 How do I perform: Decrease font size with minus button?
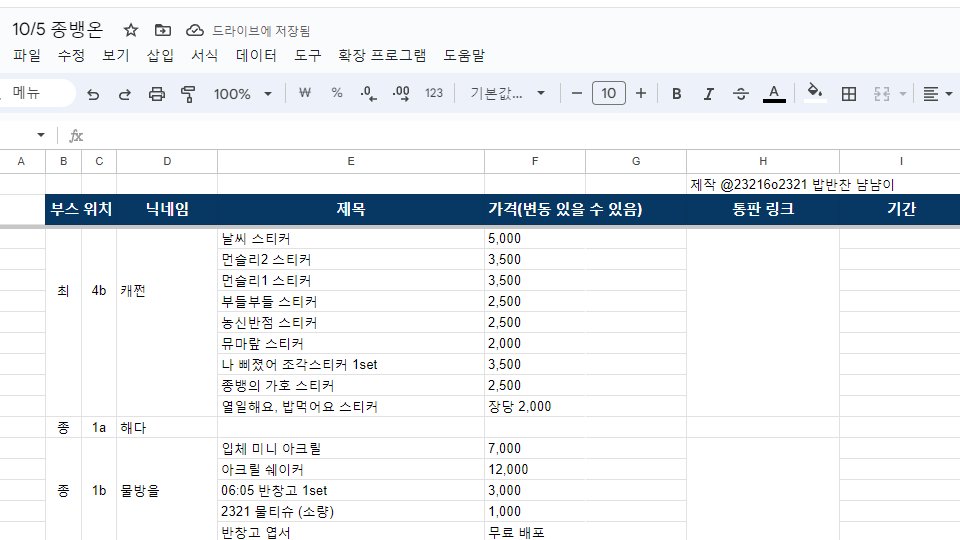tap(576, 93)
